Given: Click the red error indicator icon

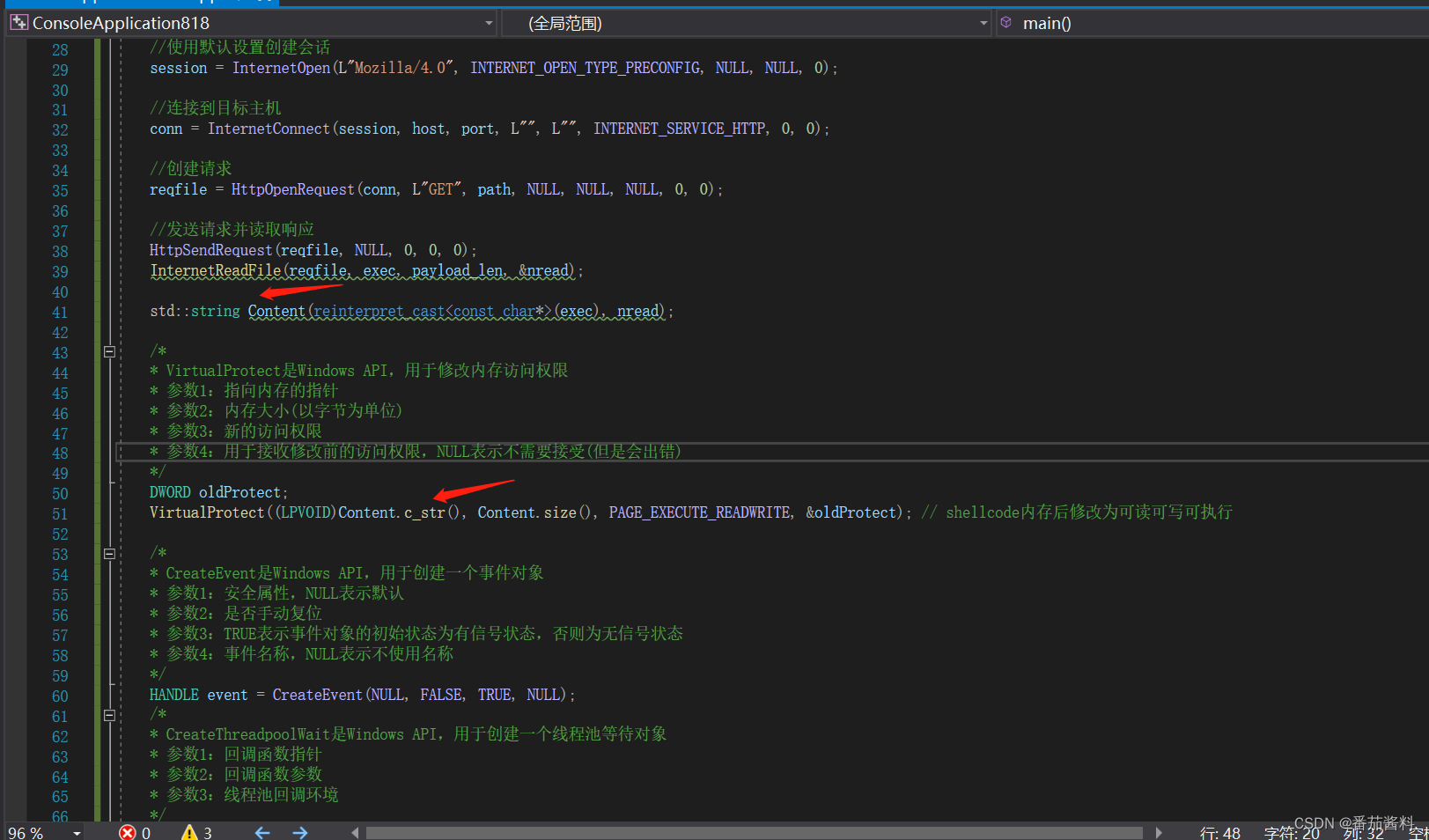Looking at the screenshot, I should [x=128, y=833].
